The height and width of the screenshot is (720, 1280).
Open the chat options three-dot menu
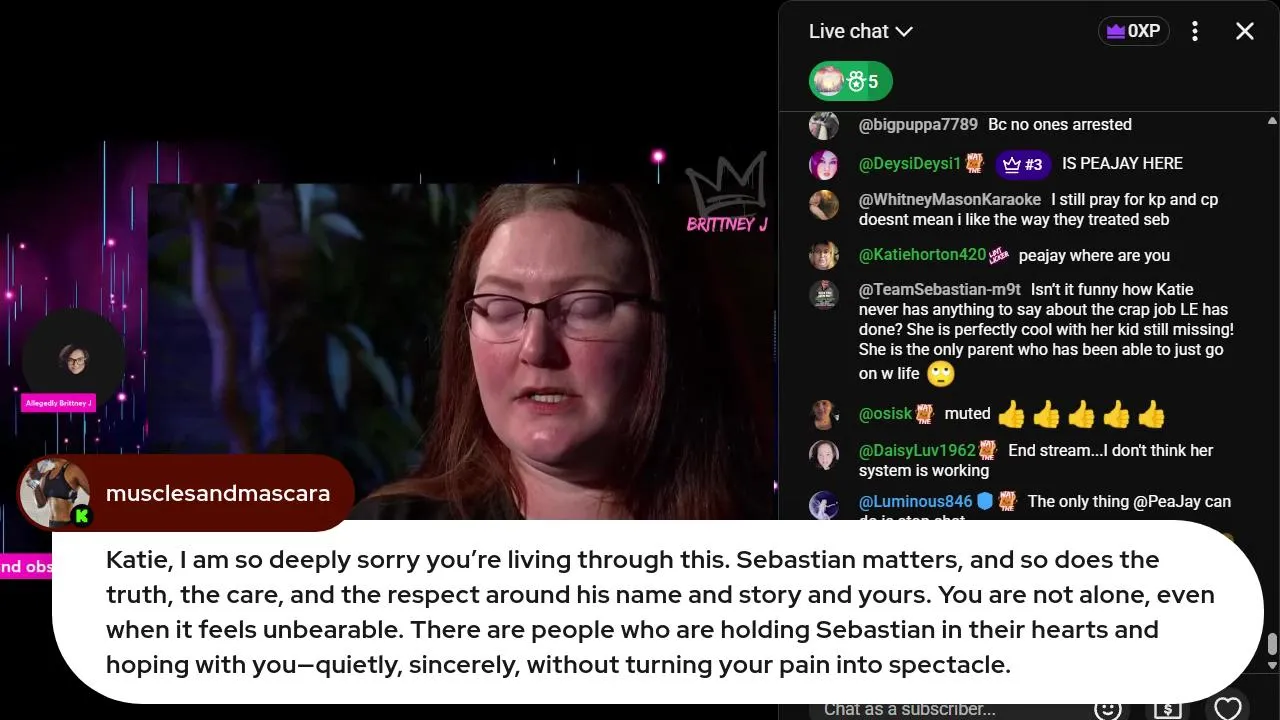click(x=1194, y=31)
